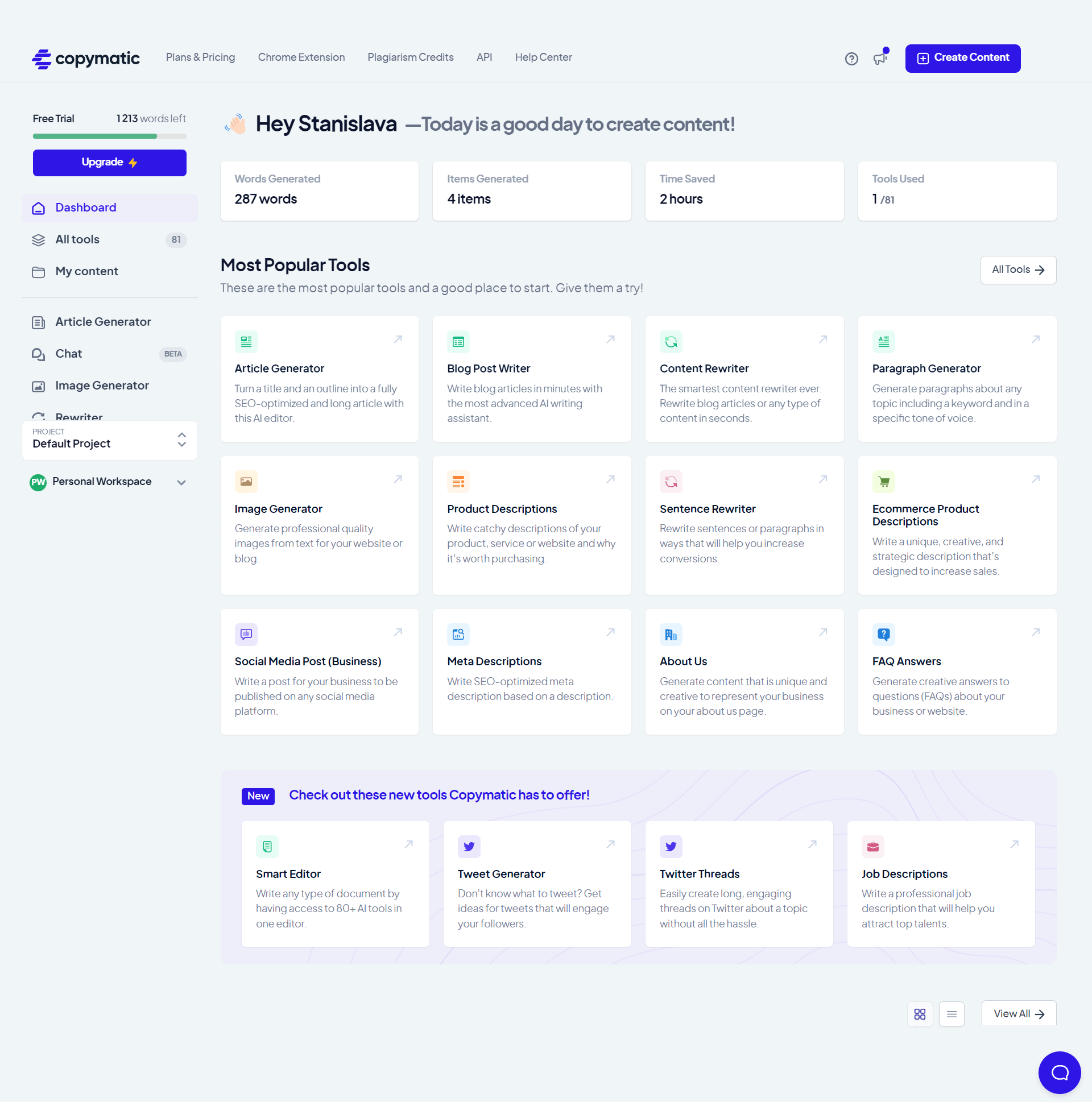Click the Twitter Threads bird icon

[671, 847]
